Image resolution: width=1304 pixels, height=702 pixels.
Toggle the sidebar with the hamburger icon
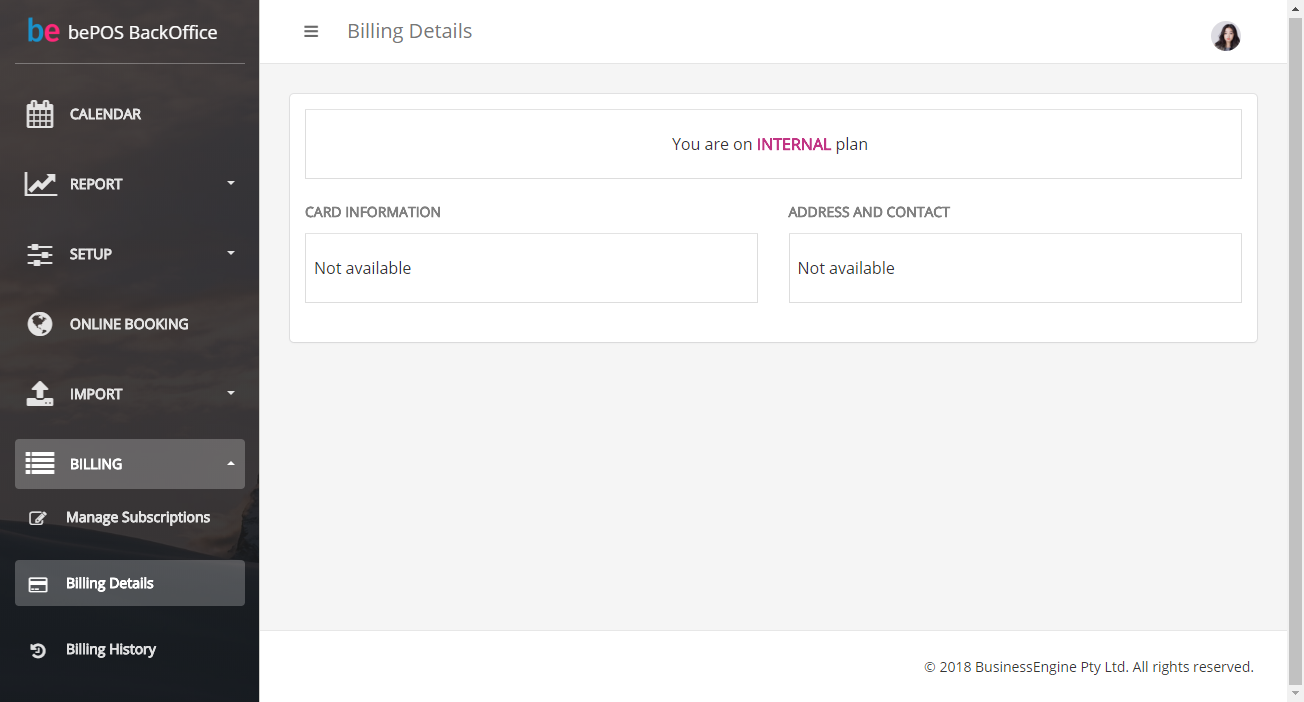click(311, 32)
